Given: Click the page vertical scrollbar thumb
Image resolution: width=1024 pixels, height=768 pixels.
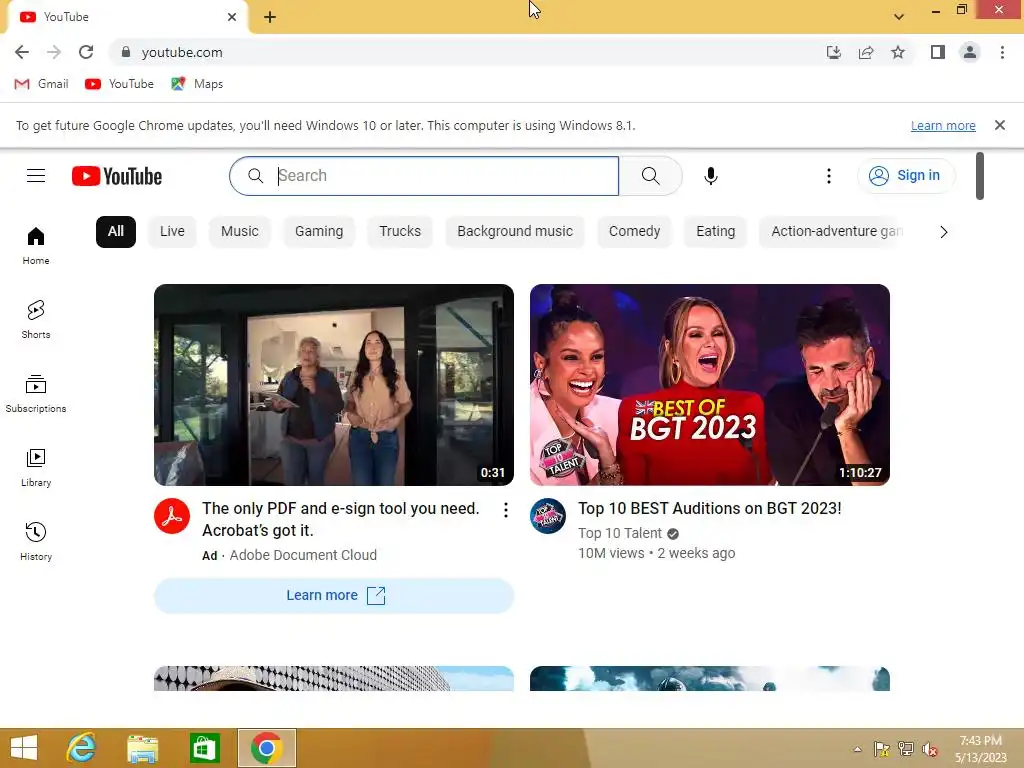Looking at the screenshot, I should (980, 176).
